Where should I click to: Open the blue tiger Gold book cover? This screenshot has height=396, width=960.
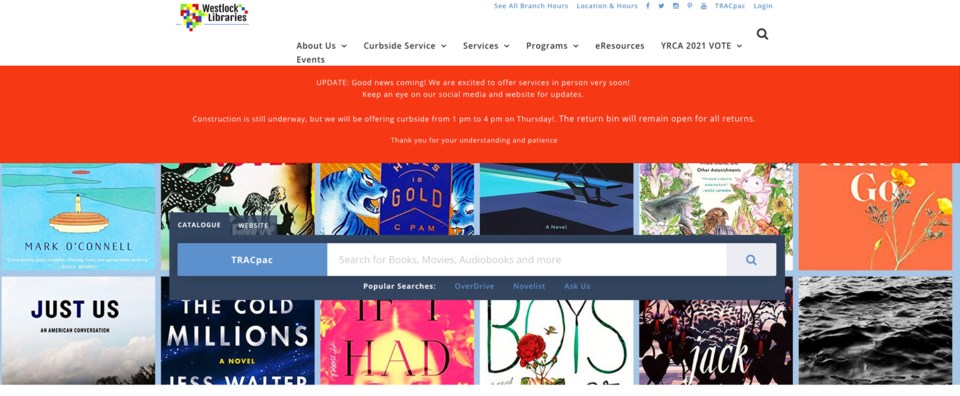pos(397,199)
